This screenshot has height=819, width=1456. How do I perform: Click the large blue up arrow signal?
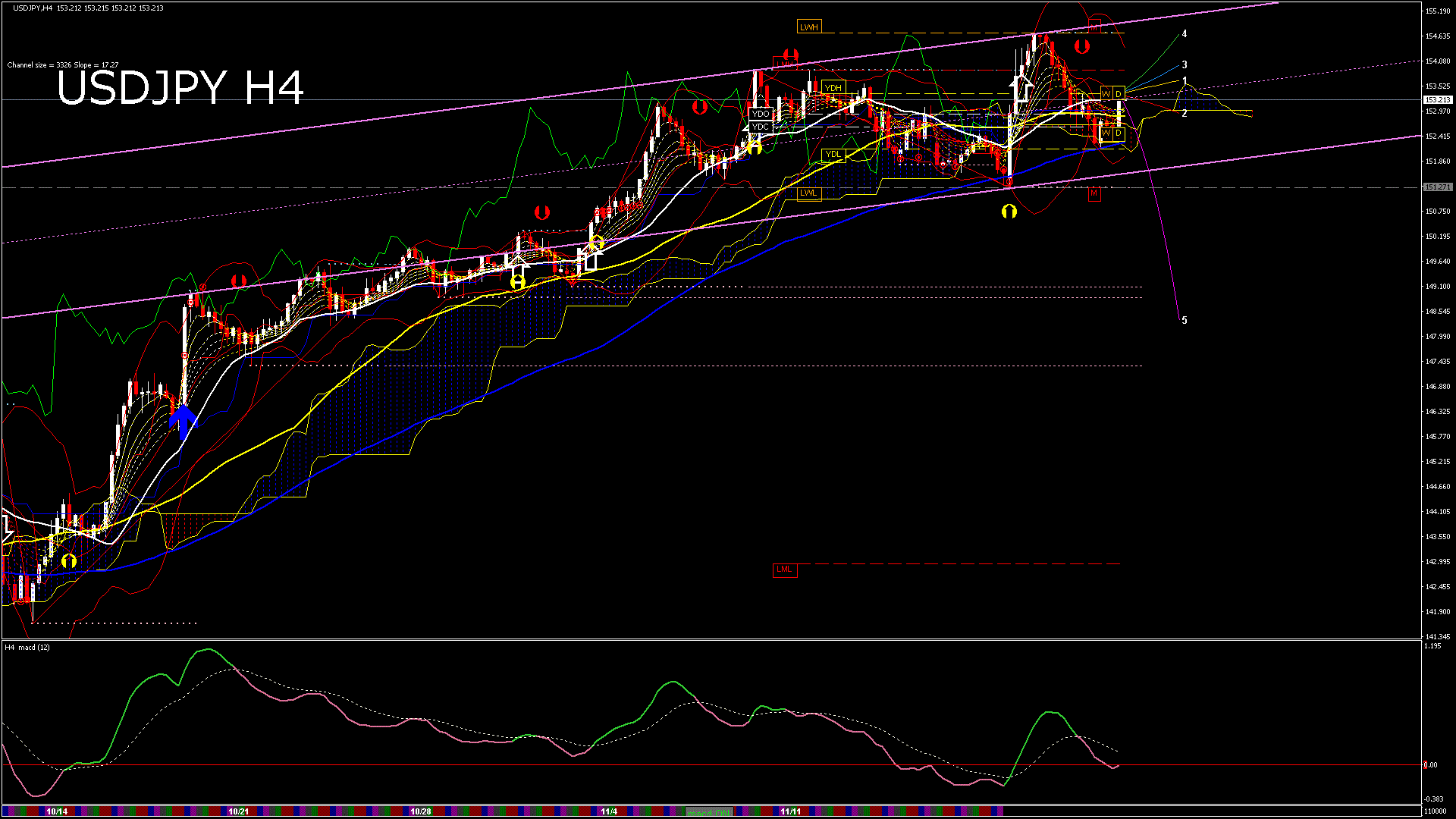(x=182, y=421)
